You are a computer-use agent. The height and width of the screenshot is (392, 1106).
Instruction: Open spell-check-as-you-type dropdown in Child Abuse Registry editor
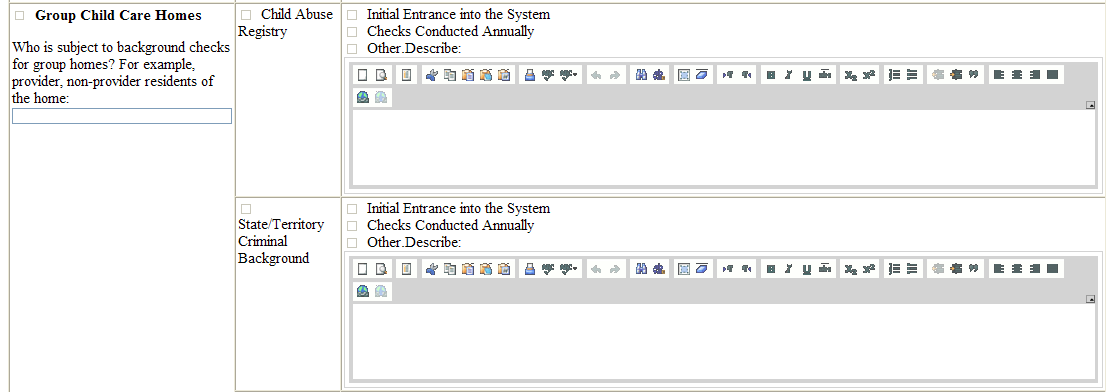[x=569, y=75]
